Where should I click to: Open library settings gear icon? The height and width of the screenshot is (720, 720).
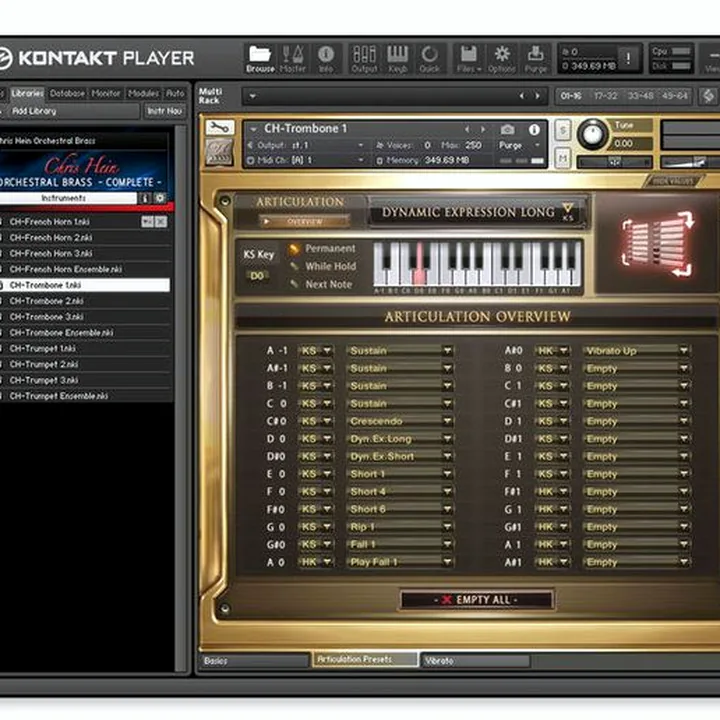pyautogui.click(x=160, y=198)
